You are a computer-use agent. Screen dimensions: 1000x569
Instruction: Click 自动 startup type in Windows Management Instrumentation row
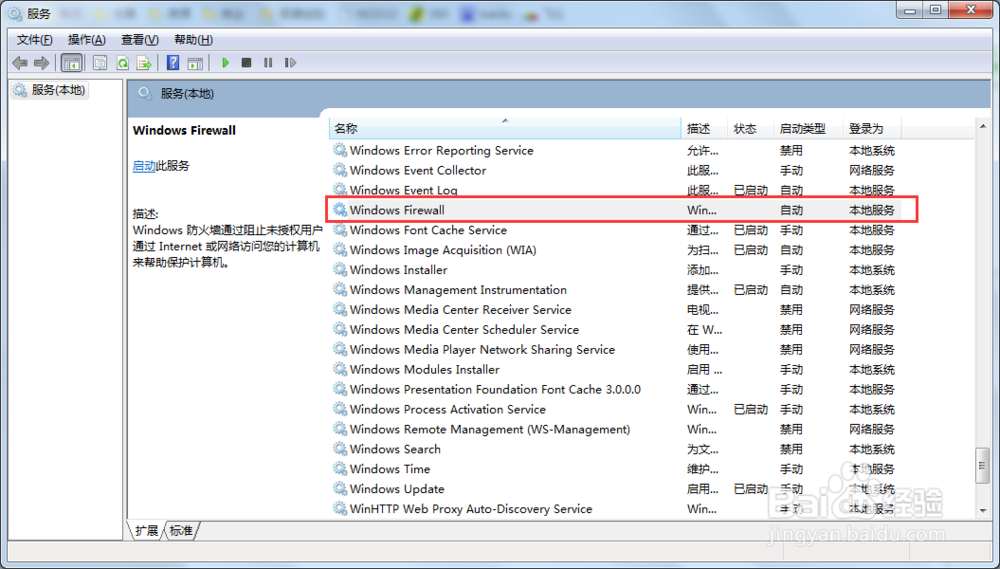coord(791,290)
